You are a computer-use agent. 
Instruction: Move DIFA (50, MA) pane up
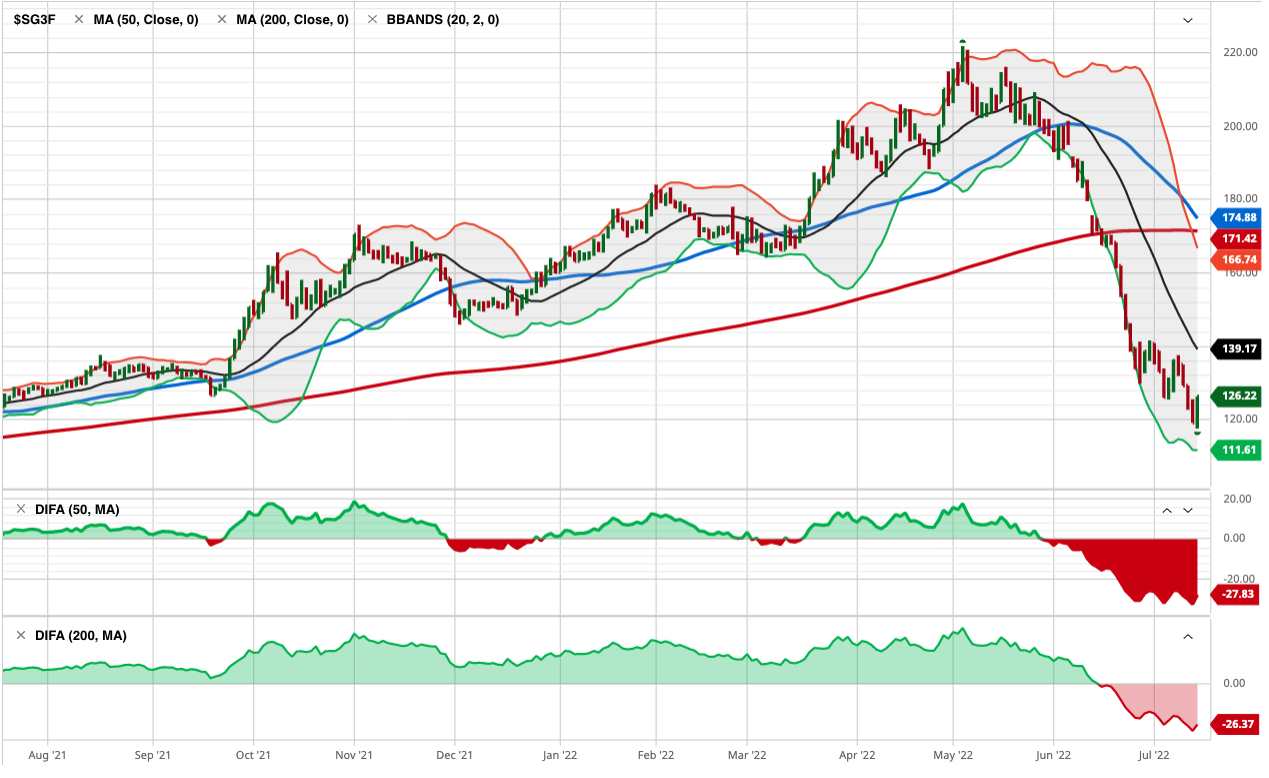coord(1166,510)
